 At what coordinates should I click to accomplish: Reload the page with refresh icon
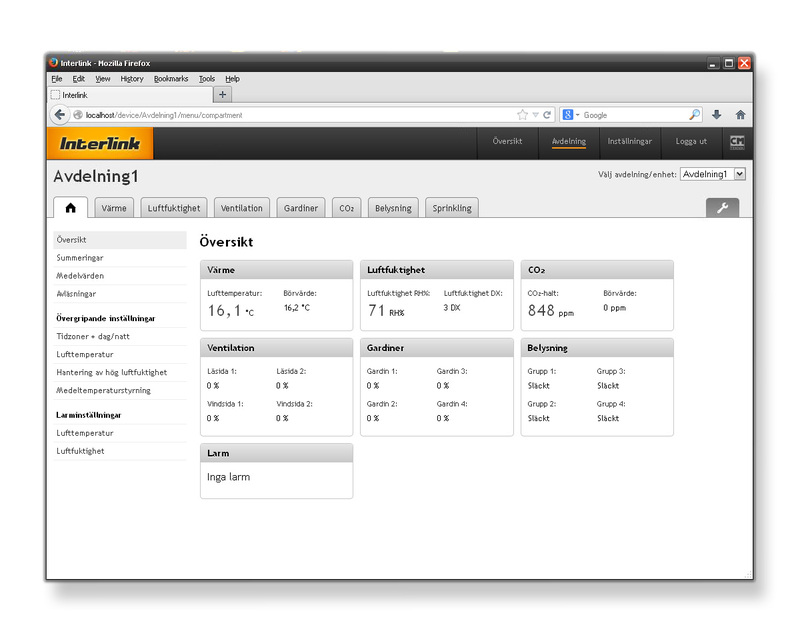pos(547,115)
